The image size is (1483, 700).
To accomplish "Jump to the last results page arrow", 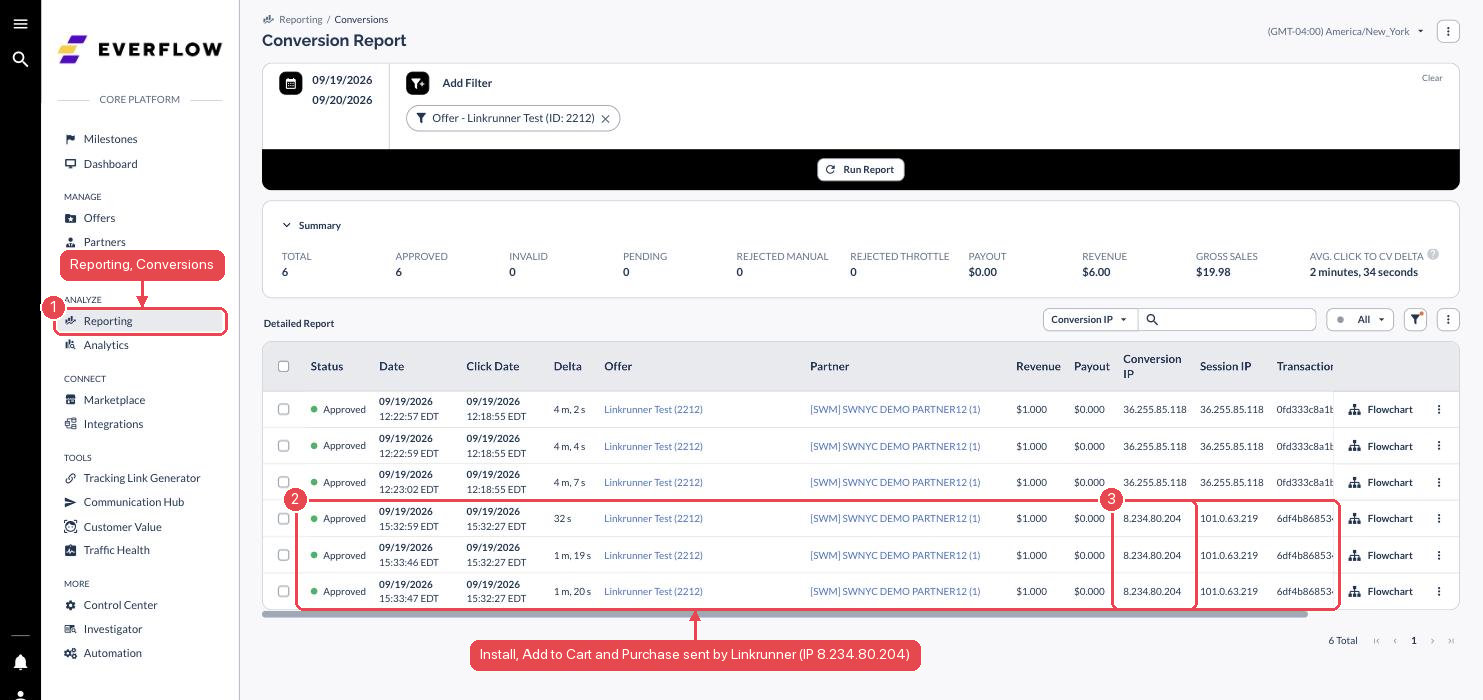I will tap(1451, 641).
